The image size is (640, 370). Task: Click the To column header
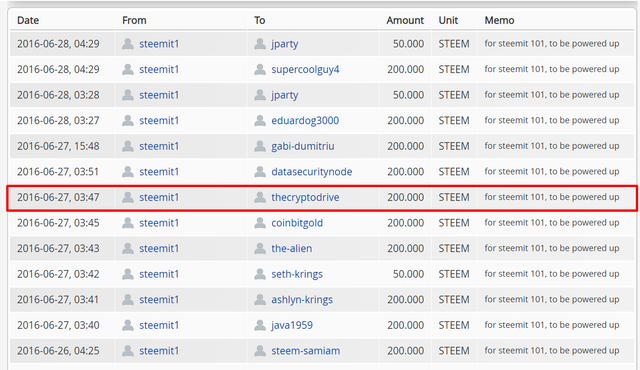[x=260, y=20]
